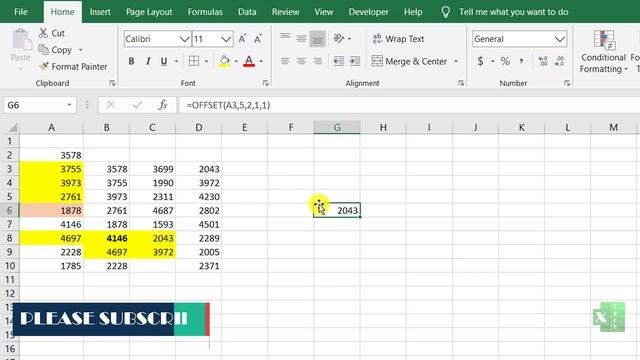Activate the Format Painter brush

(x=44, y=66)
